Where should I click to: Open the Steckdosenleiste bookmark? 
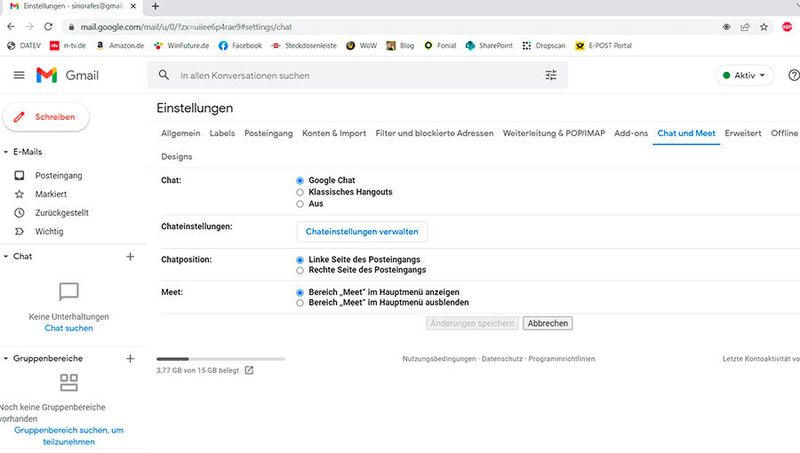304,45
